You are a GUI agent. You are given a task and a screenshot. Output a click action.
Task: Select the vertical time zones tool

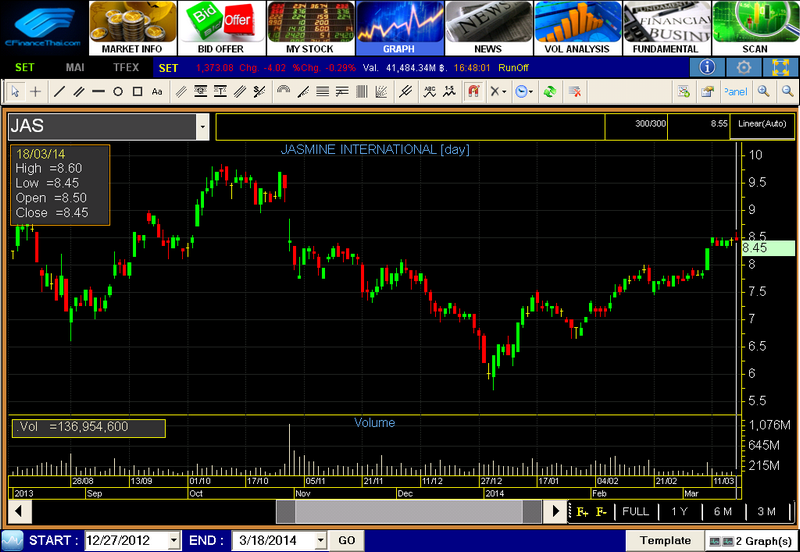coord(362,92)
